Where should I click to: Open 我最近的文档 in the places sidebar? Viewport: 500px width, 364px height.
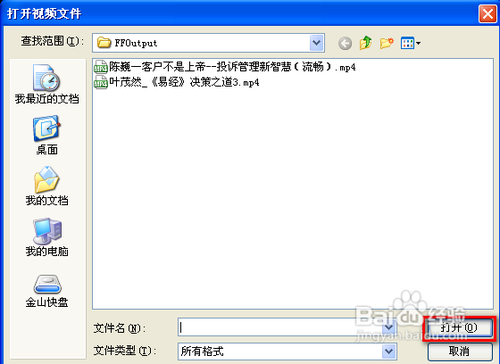pos(47,84)
